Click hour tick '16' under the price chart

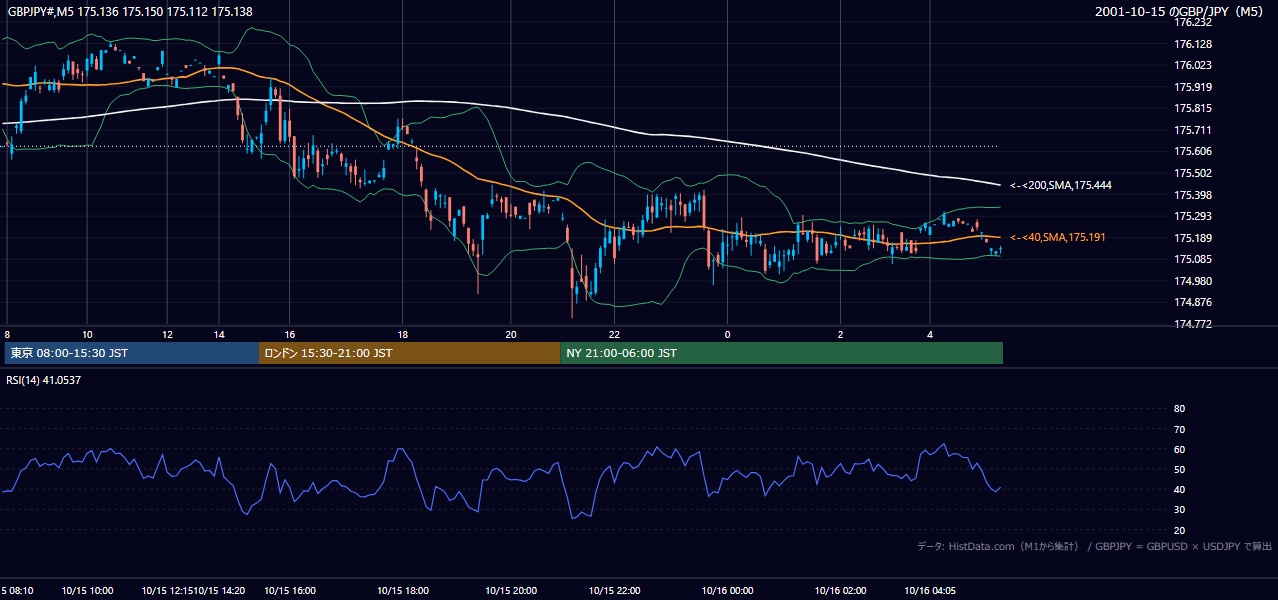[x=289, y=335]
